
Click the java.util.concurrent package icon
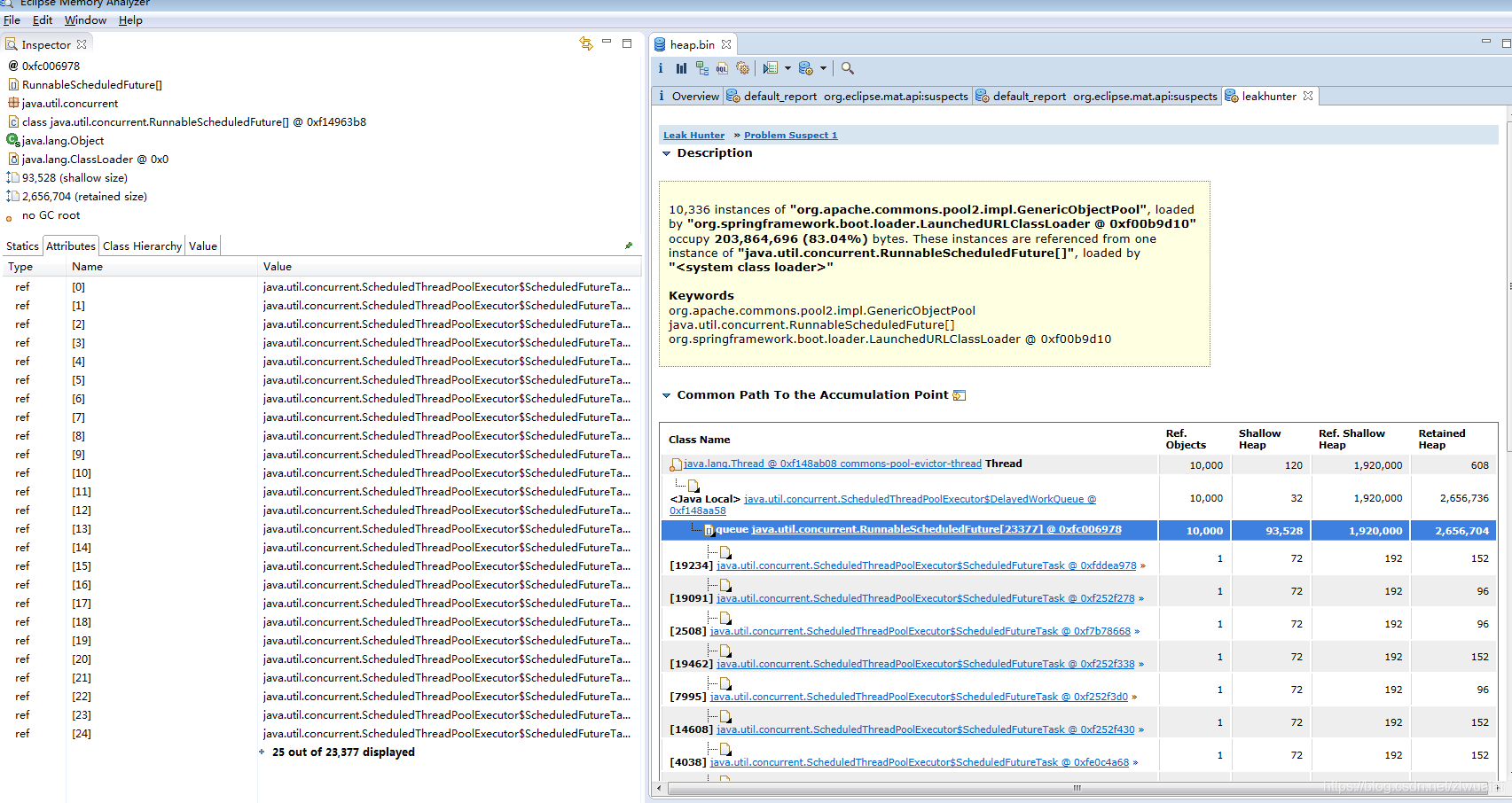tap(13, 103)
